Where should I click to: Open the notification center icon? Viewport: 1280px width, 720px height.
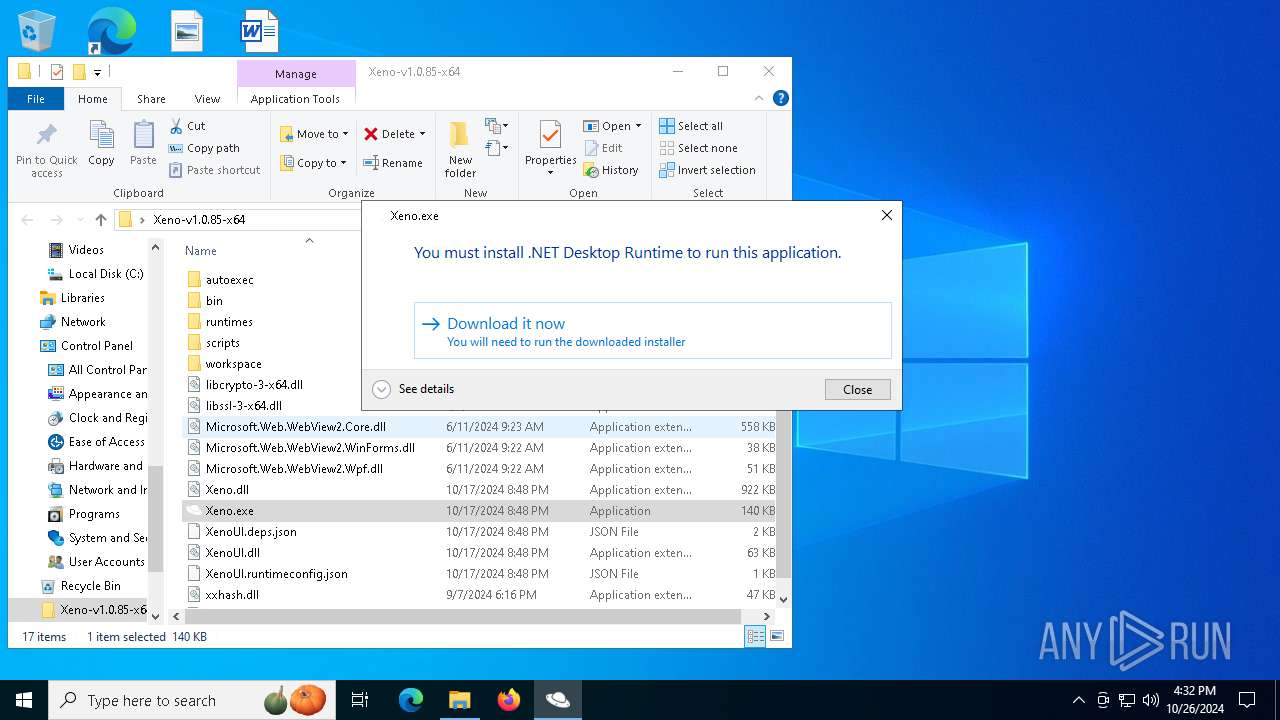tap(1247, 700)
